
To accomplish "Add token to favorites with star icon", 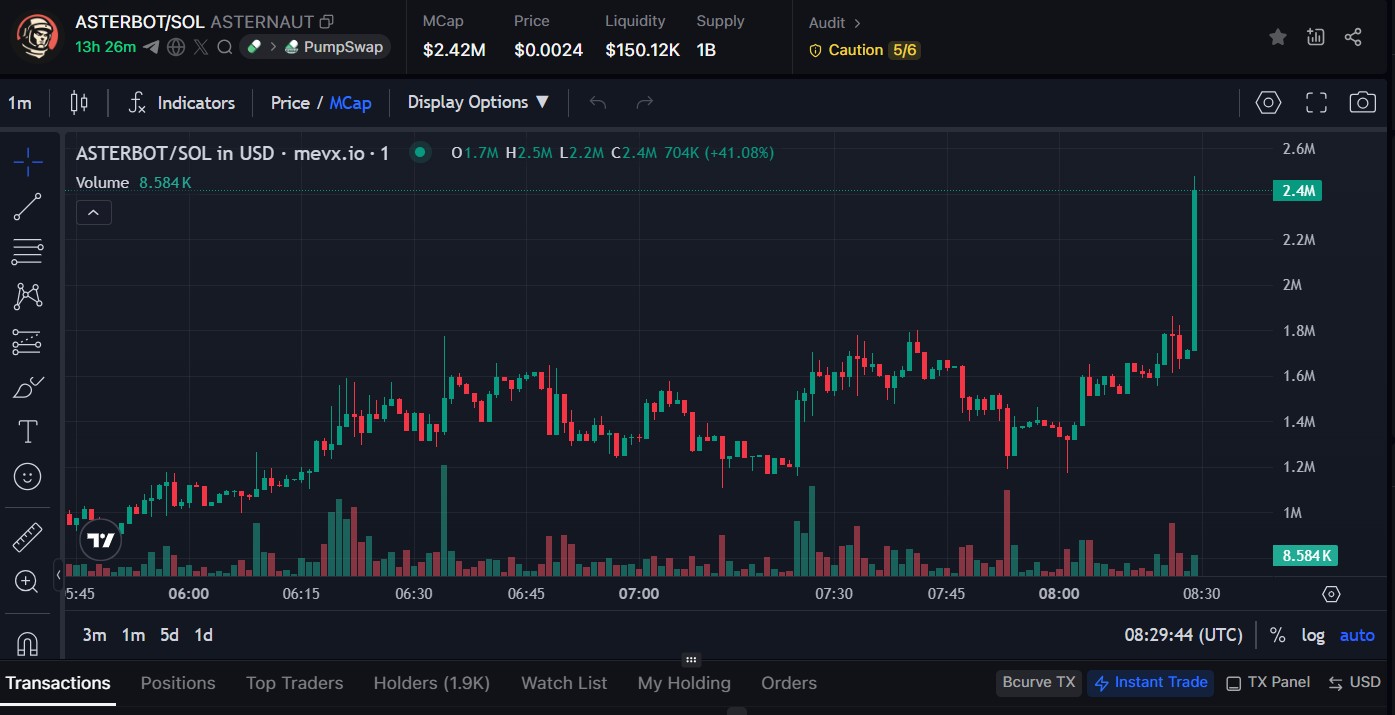I will [x=1277, y=37].
